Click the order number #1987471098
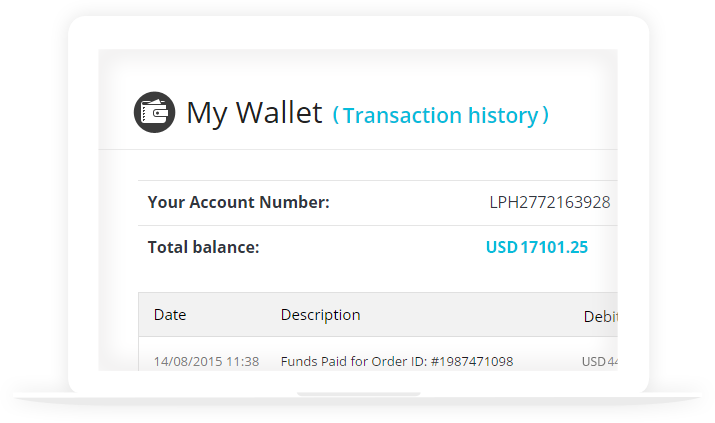This screenshot has height=423, width=715. click(472, 361)
